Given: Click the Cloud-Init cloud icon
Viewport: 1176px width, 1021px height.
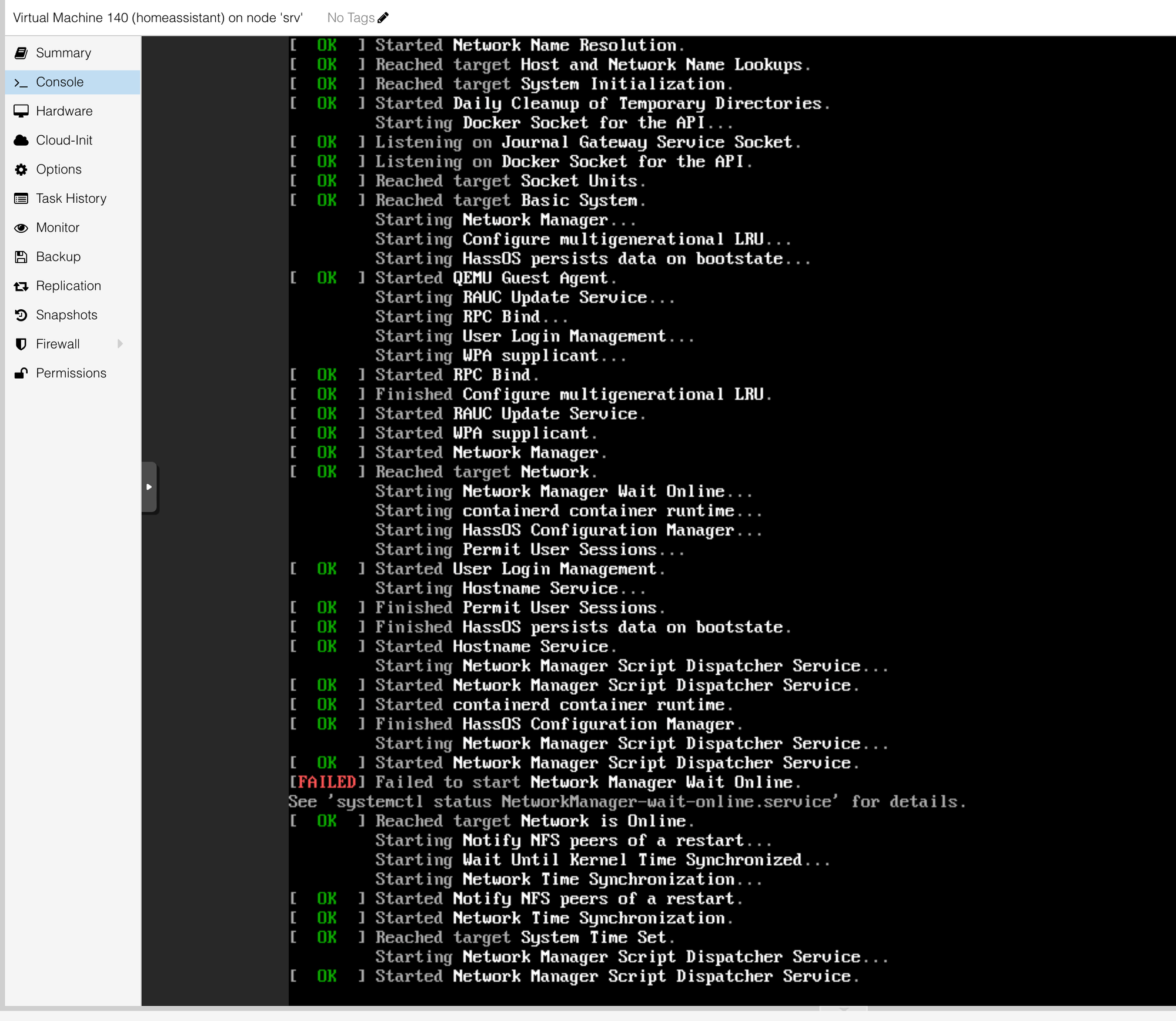Looking at the screenshot, I should pyautogui.click(x=21, y=140).
